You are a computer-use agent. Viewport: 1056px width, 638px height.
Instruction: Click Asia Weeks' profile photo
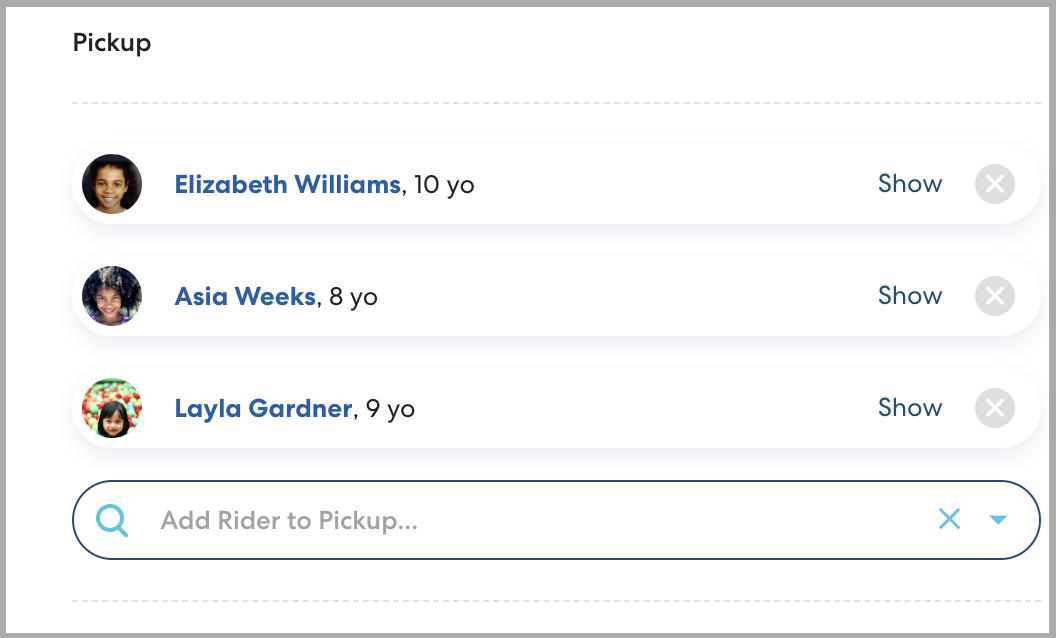[112, 296]
